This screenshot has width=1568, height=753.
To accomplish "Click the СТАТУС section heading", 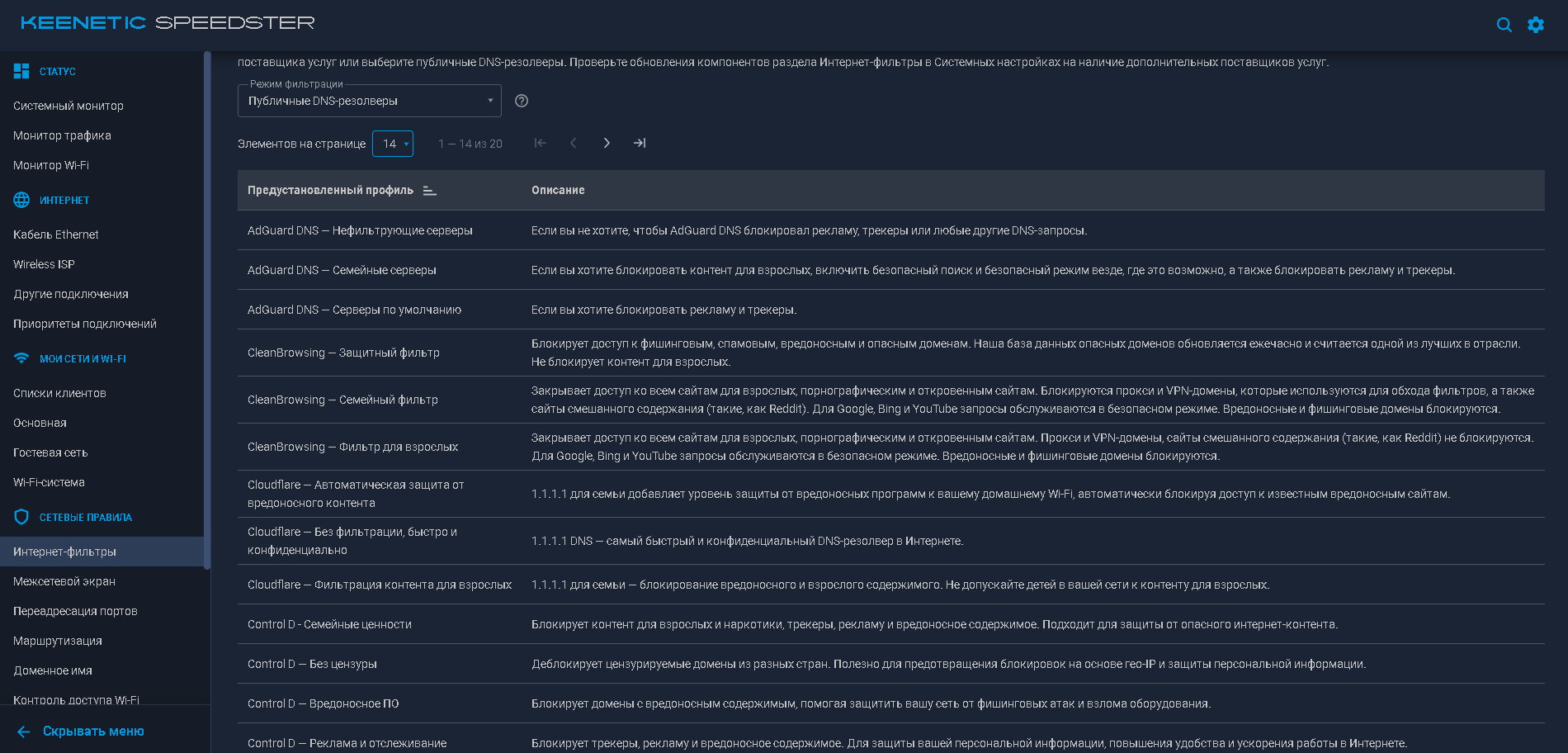I will (58, 72).
